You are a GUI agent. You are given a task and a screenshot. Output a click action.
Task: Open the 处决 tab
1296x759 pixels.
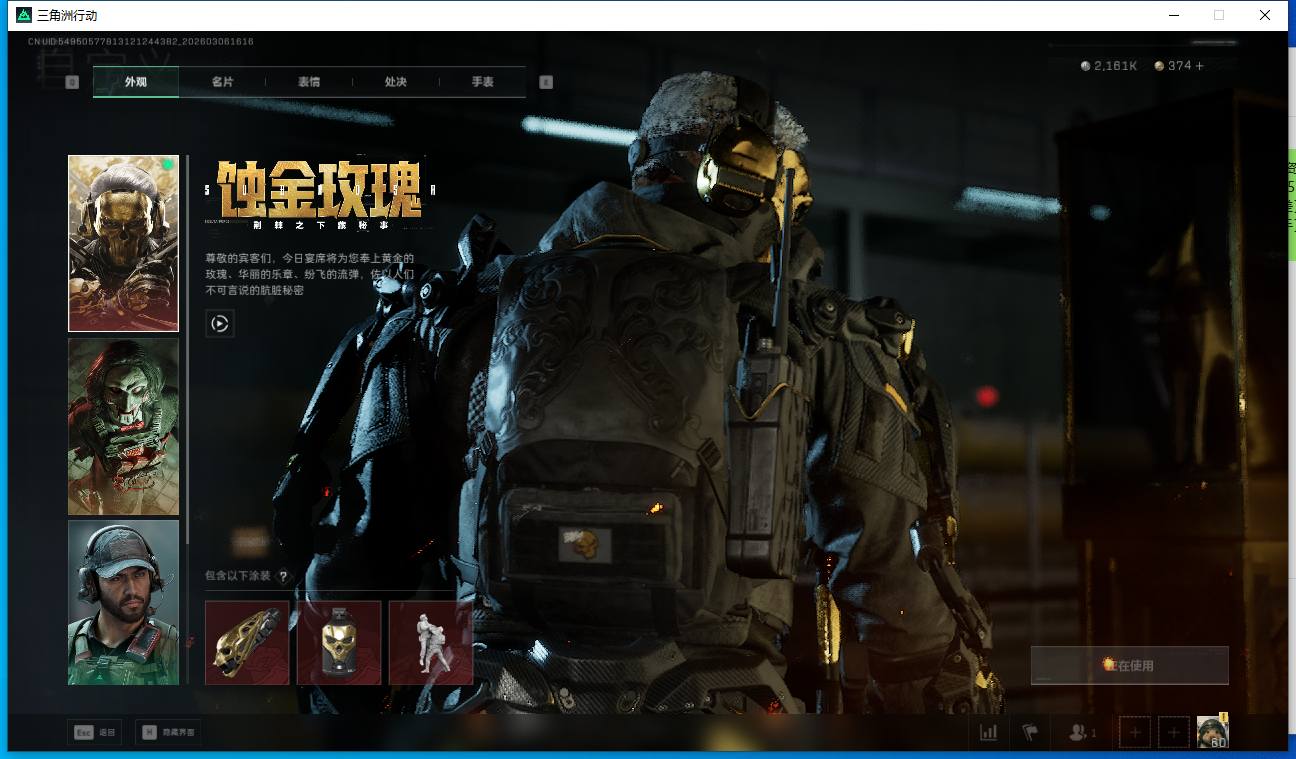pyautogui.click(x=396, y=82)
